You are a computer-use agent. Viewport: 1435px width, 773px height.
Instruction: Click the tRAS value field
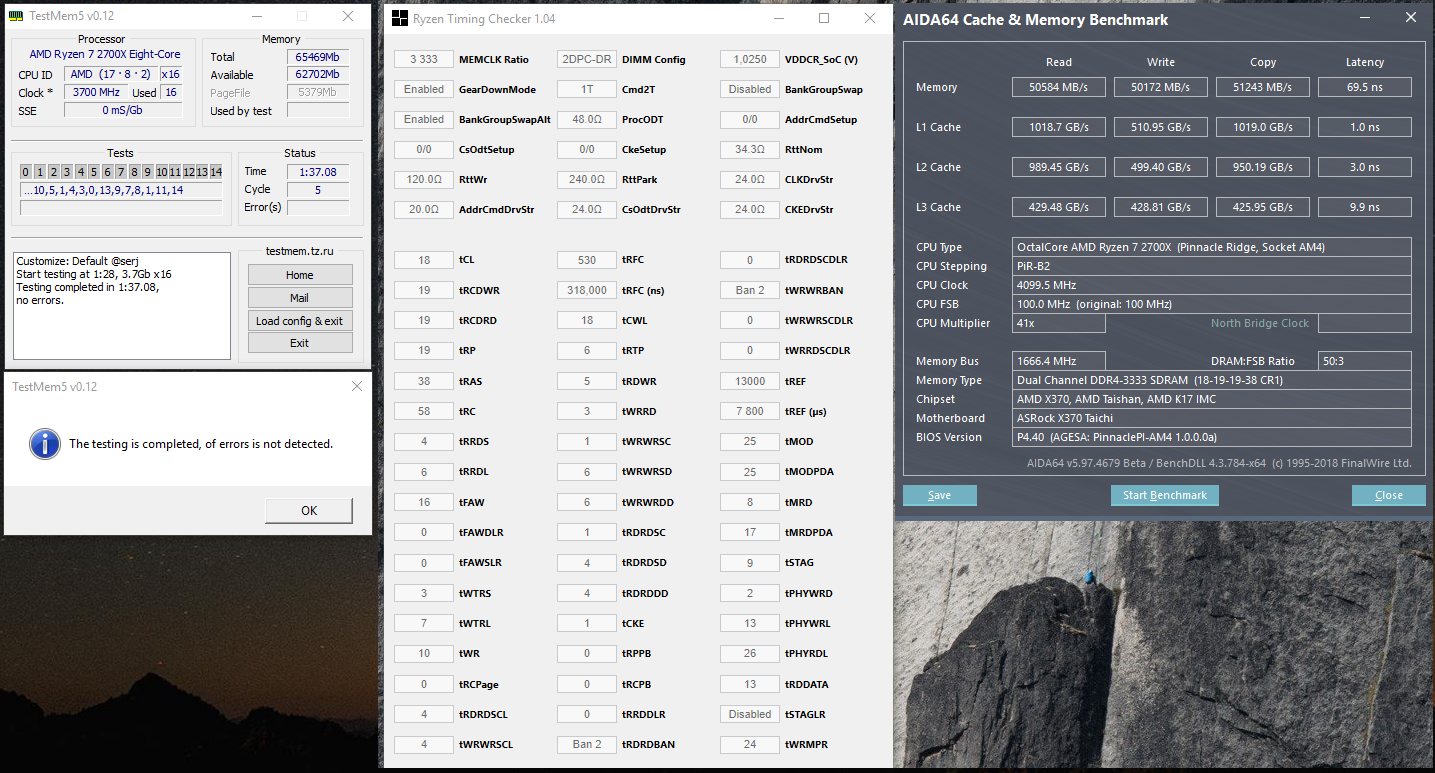pos(424,381)
